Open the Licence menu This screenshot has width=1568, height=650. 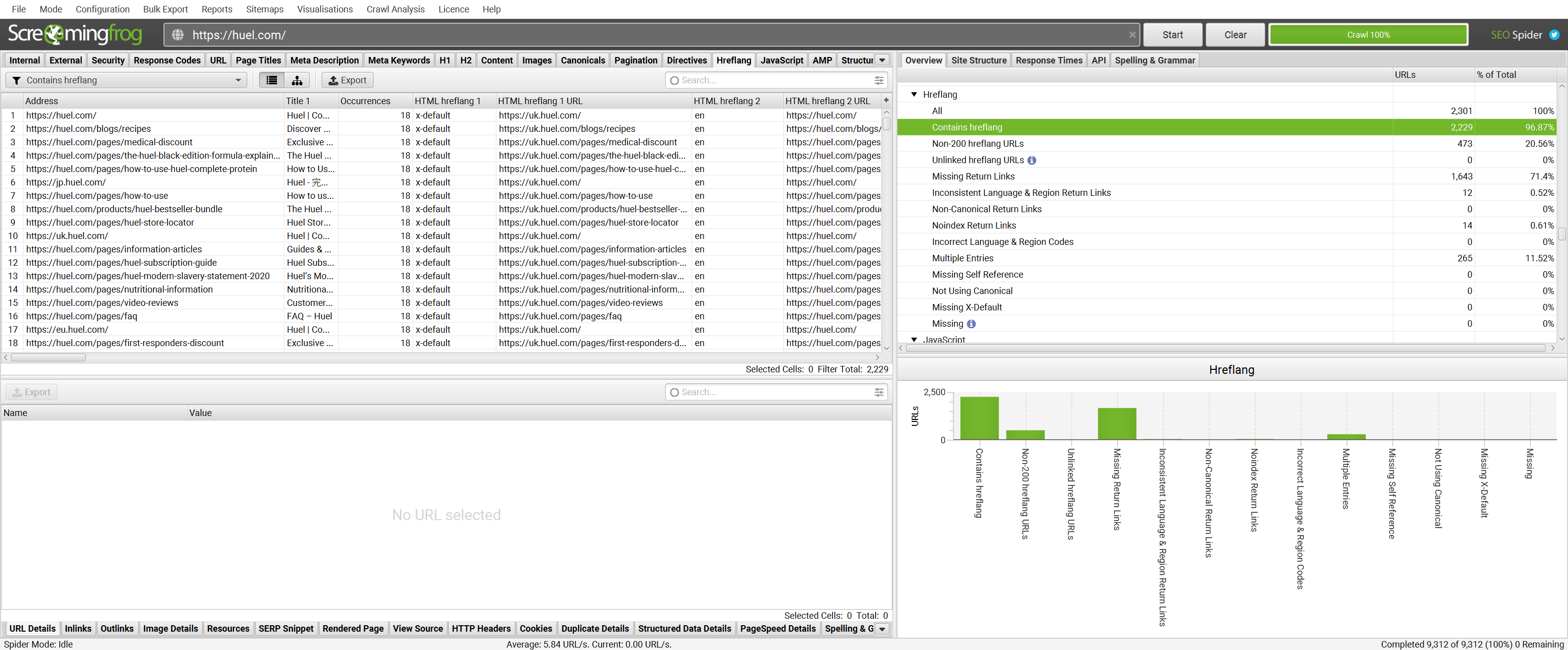(453, 9)
